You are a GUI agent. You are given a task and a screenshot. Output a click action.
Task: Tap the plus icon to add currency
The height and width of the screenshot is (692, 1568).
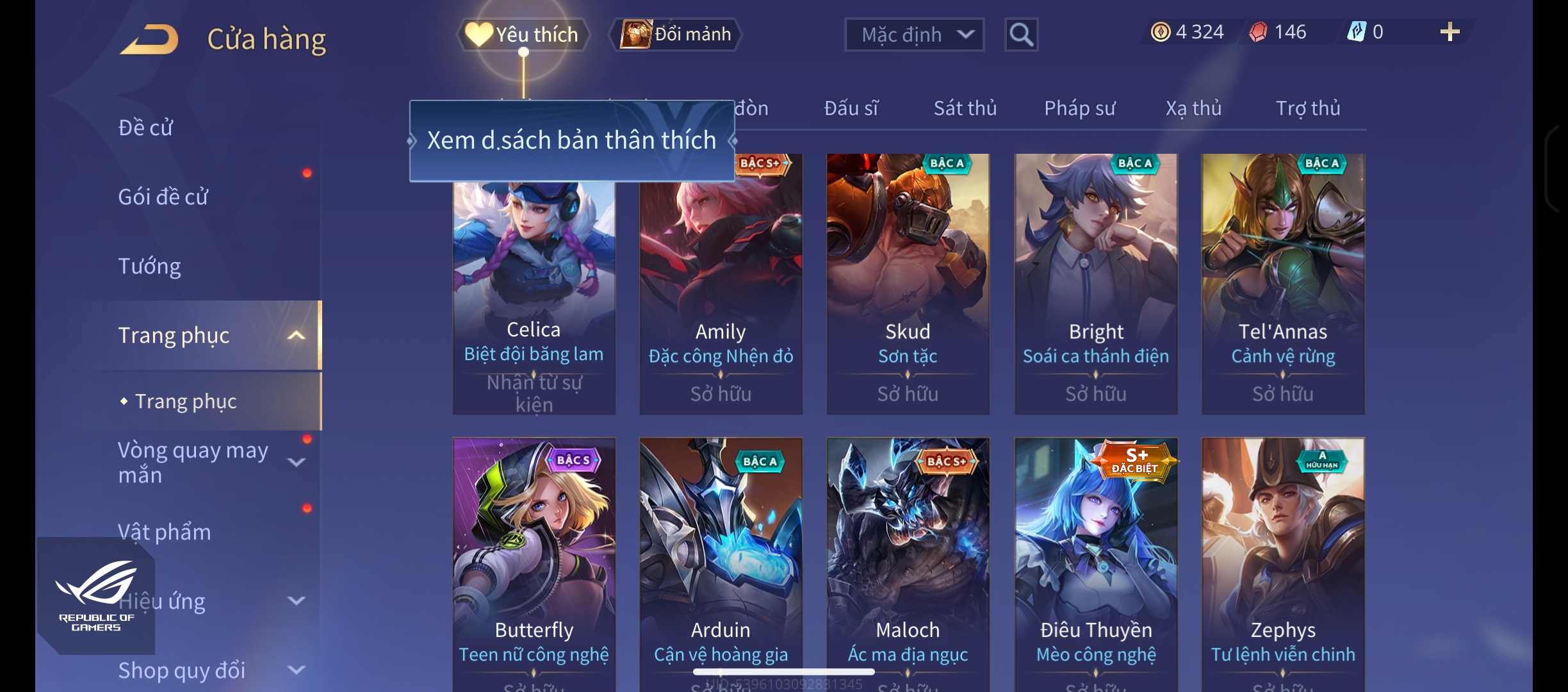(x=1450, y=32)
